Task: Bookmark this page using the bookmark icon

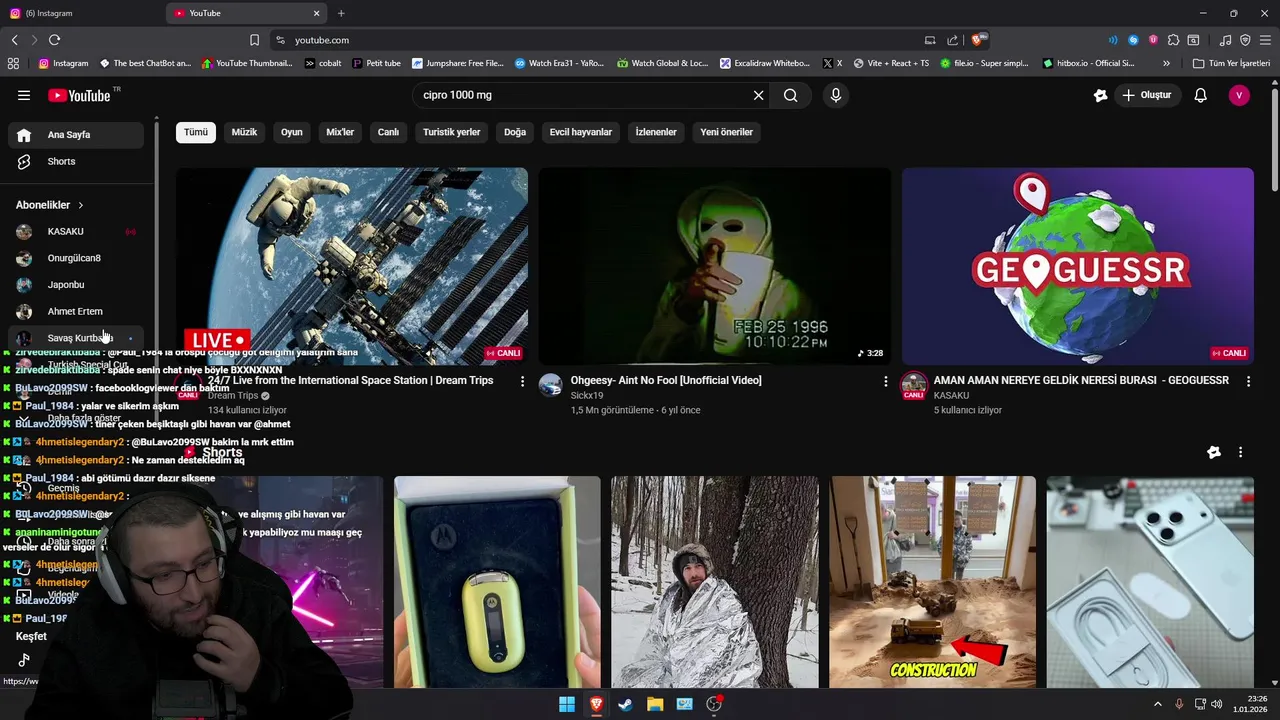Action: [254, 40]
